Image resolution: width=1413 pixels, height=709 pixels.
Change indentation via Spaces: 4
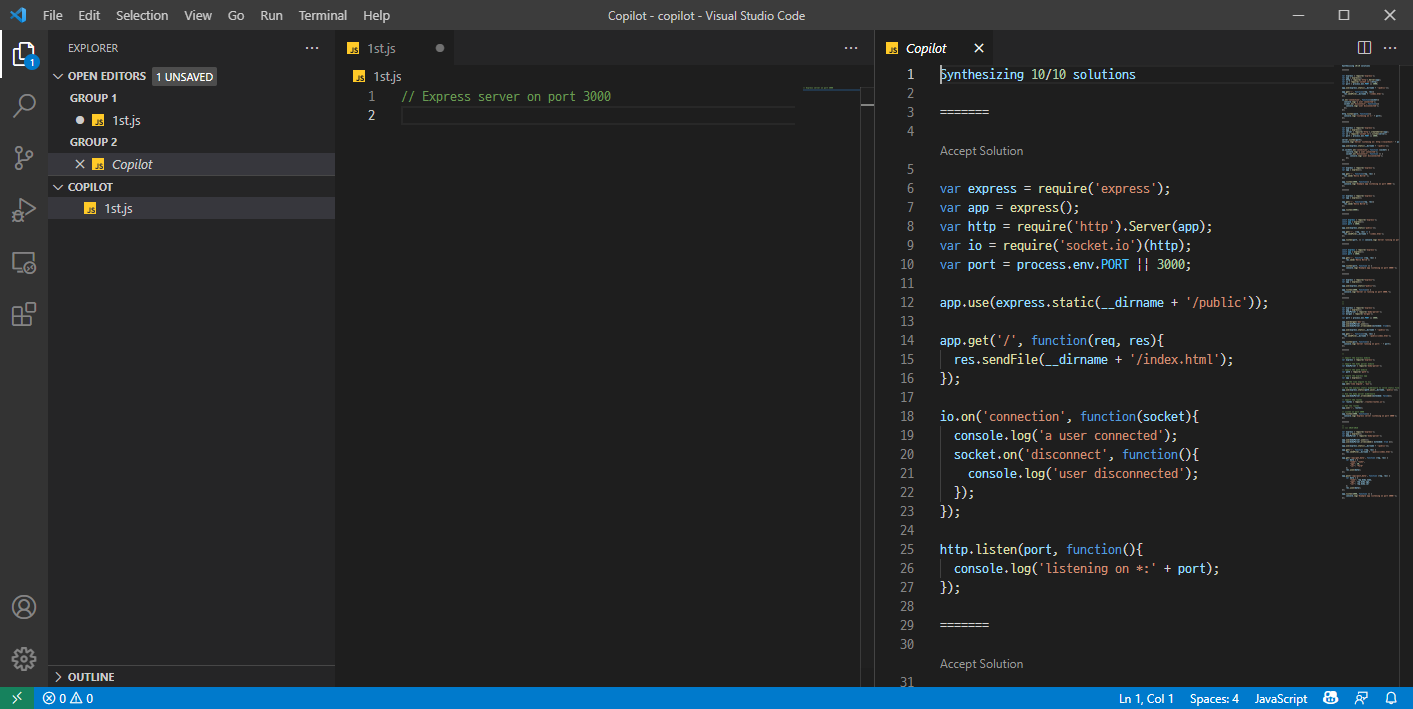pyautogui.click(x=1214, y=698)
